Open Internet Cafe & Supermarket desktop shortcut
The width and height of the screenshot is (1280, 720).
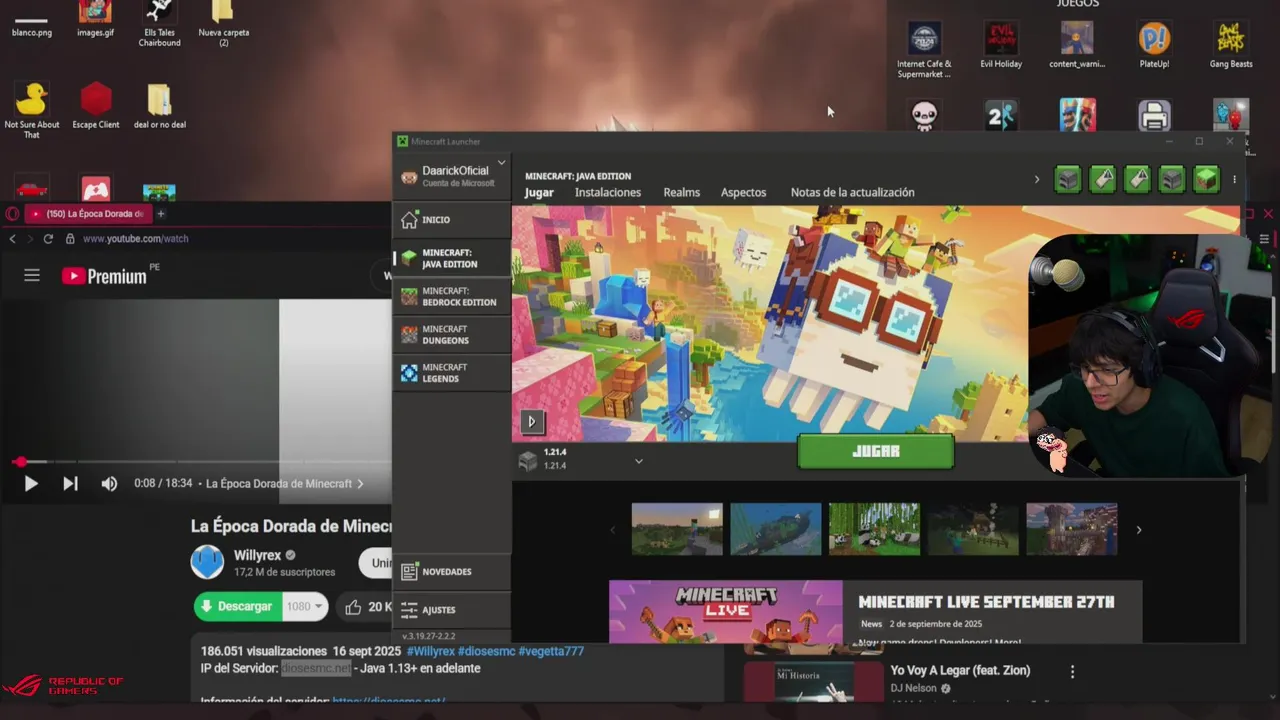pos(924,50)
